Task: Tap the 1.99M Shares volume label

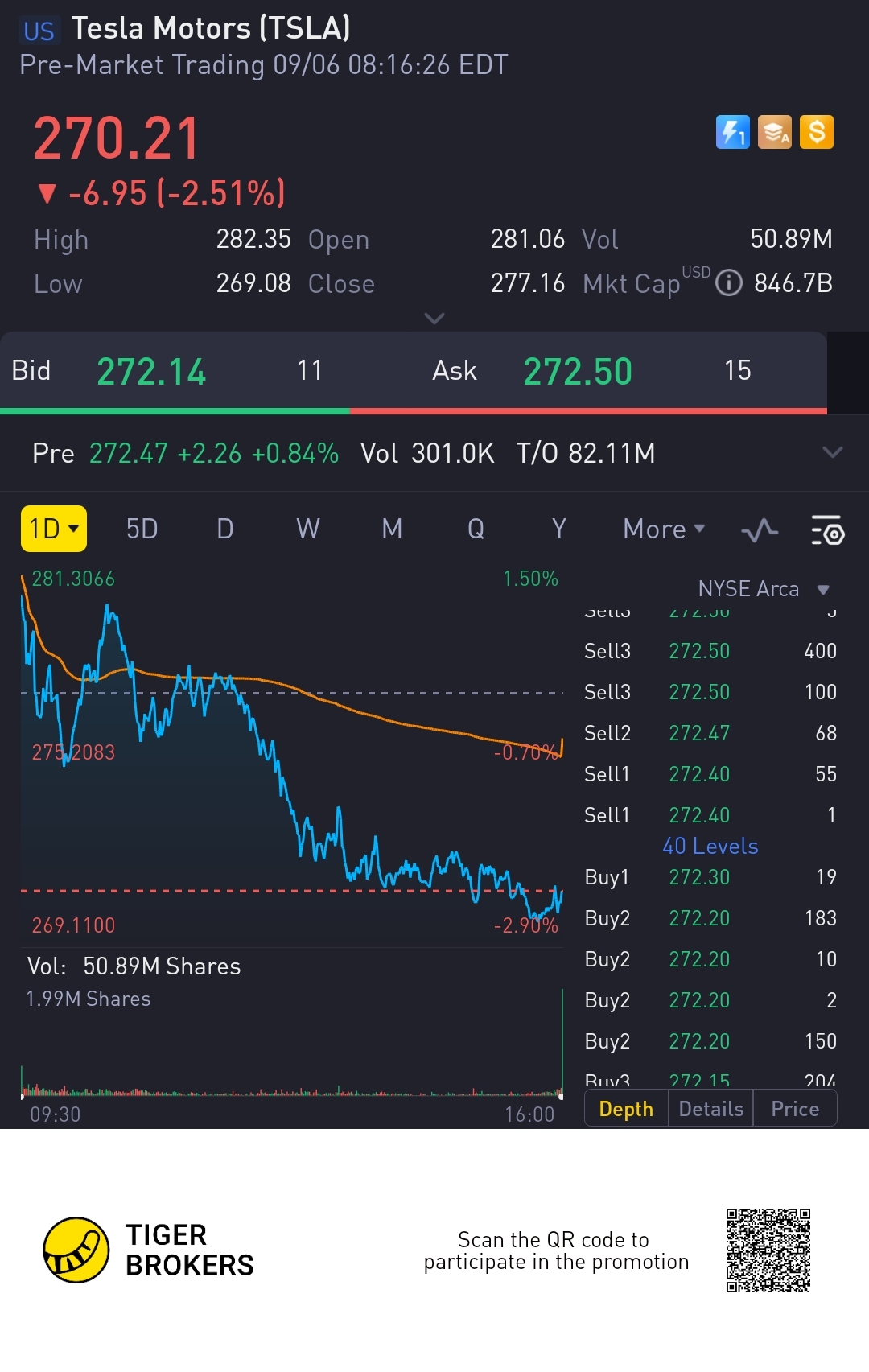Action: [x=89, y=999]
